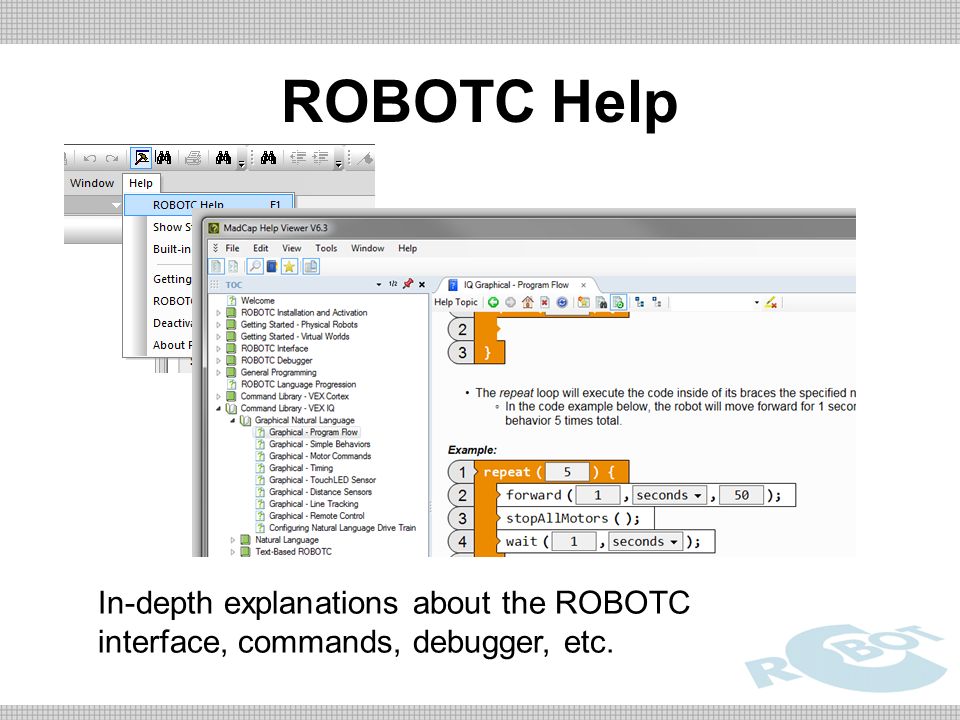Open Graphical - Motor Commands topic
The width and height of the screenshot is (960, 720).
pyautogui.click(x=320, y=457)
